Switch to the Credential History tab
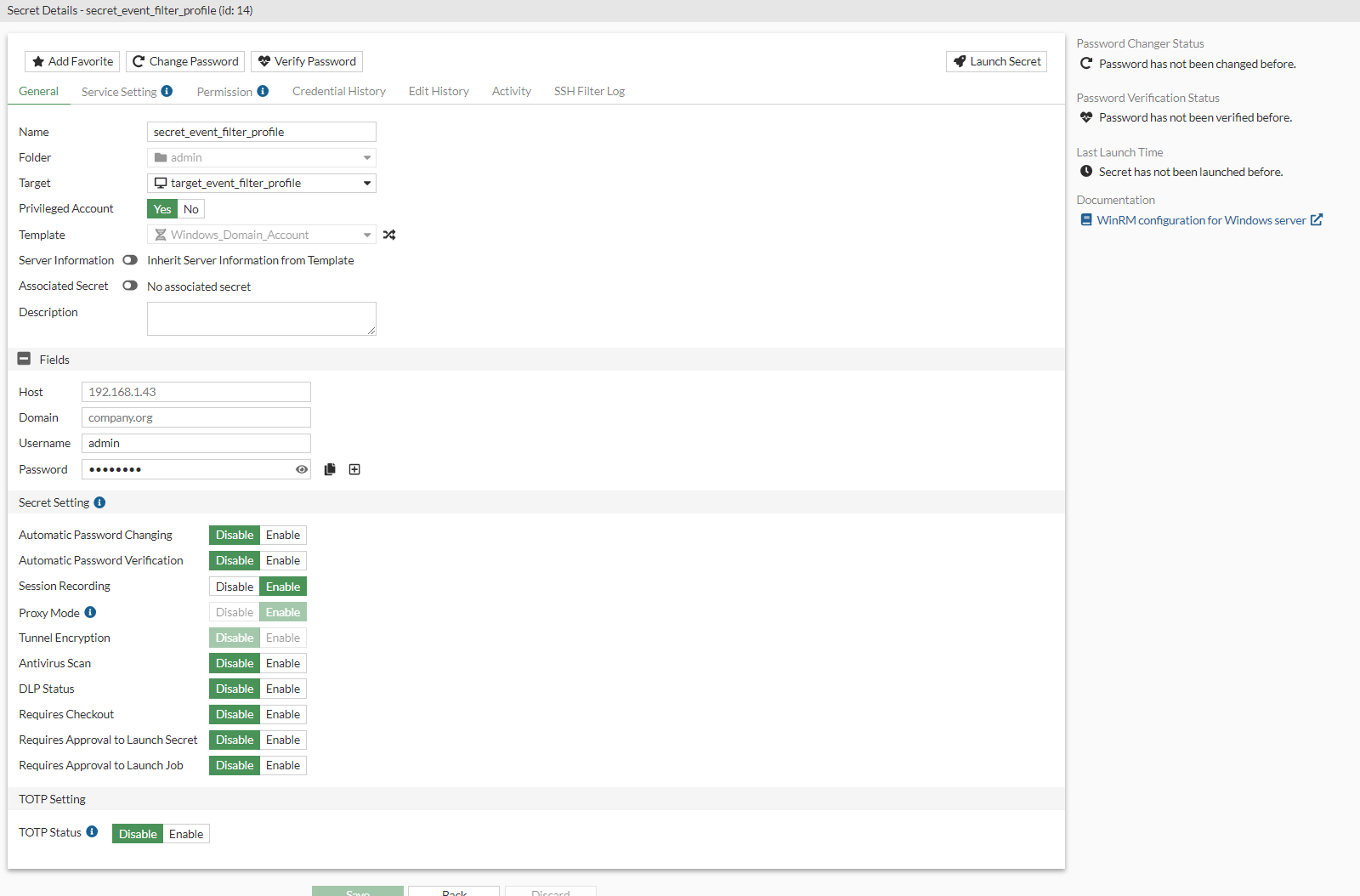This screenshot has height=896, width=1360. 338,91
